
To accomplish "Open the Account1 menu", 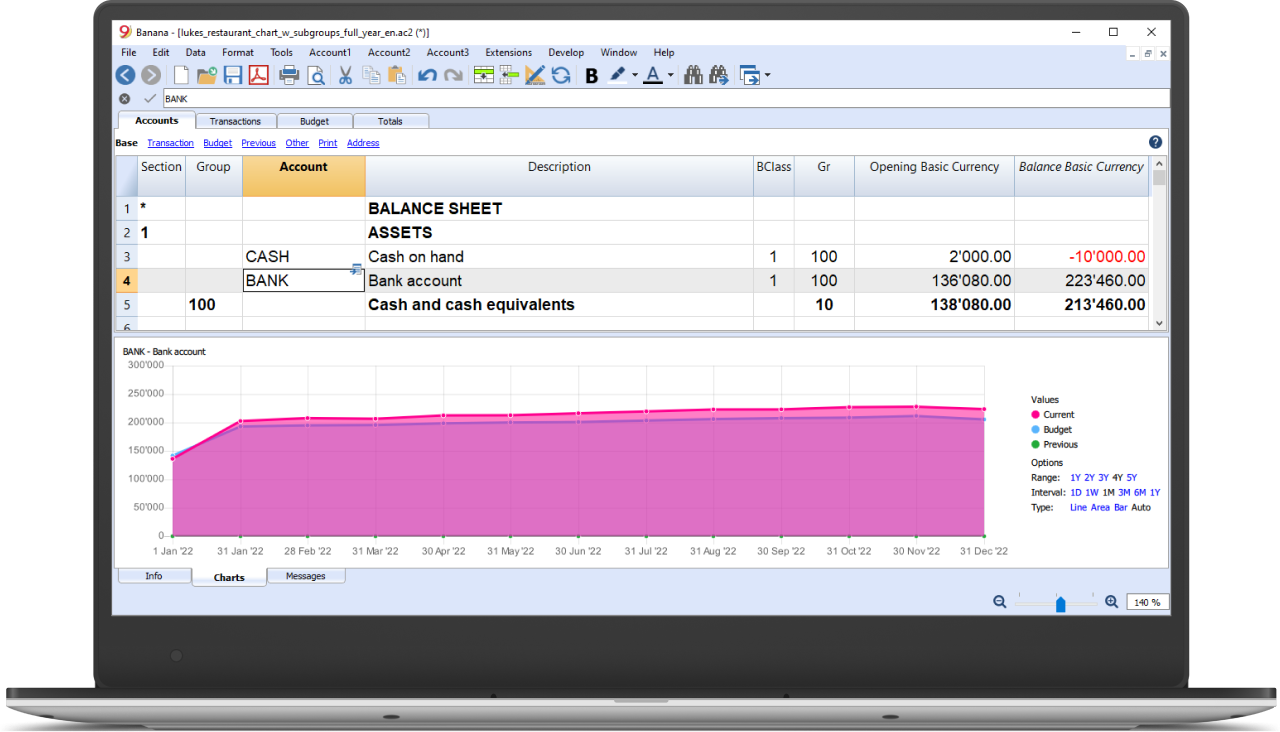I will [x=330, y=52].
